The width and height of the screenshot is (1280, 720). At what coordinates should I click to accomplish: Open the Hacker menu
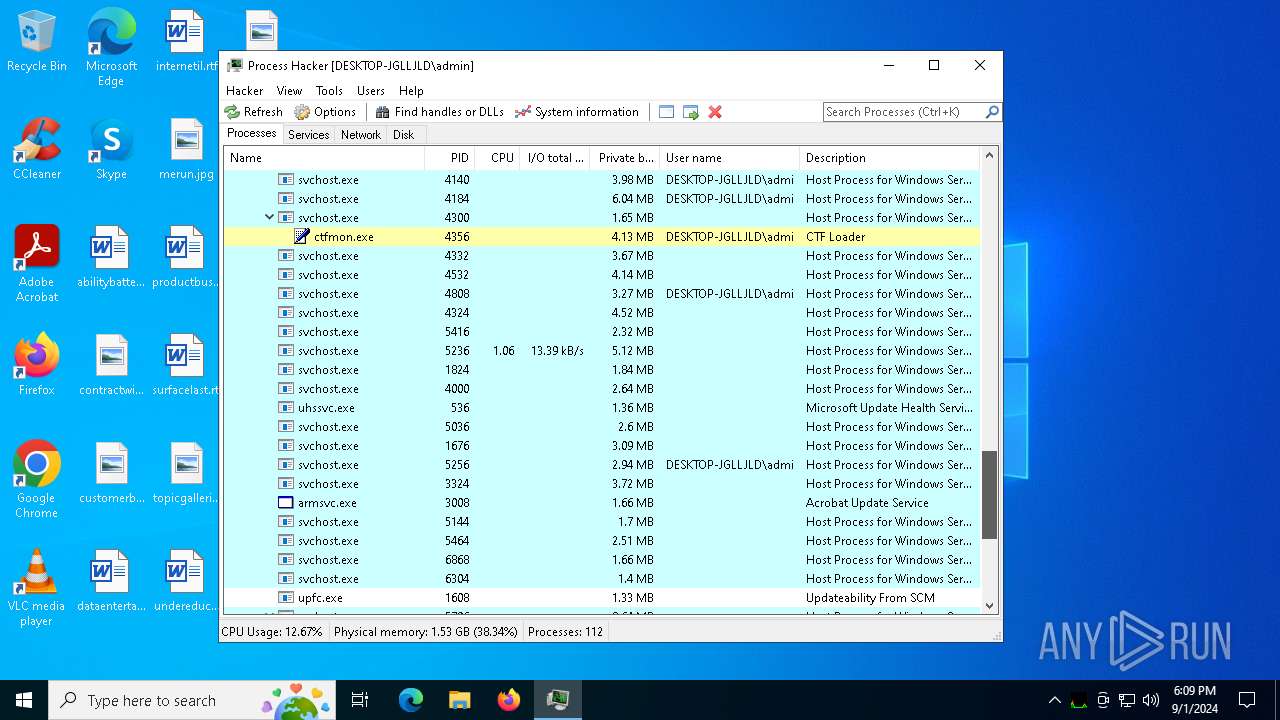245,90
